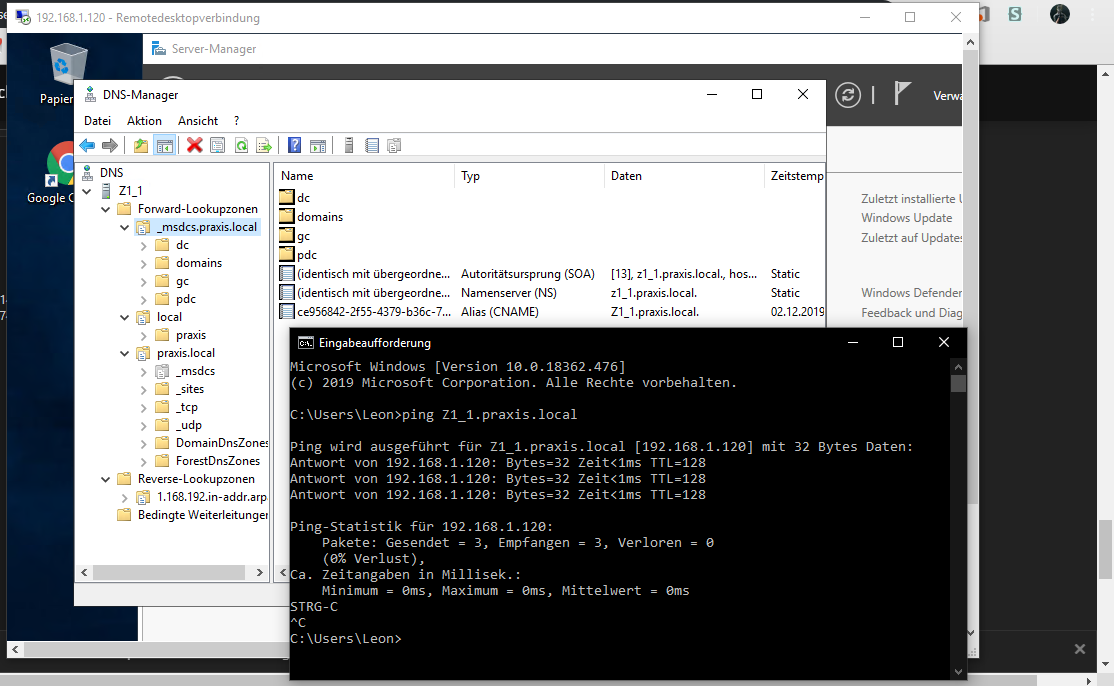Click the gray Forward arrow in DNS-Manager toolbar
The height and width of the screenshot is (686, 1114).
click(x=109, y=146)
